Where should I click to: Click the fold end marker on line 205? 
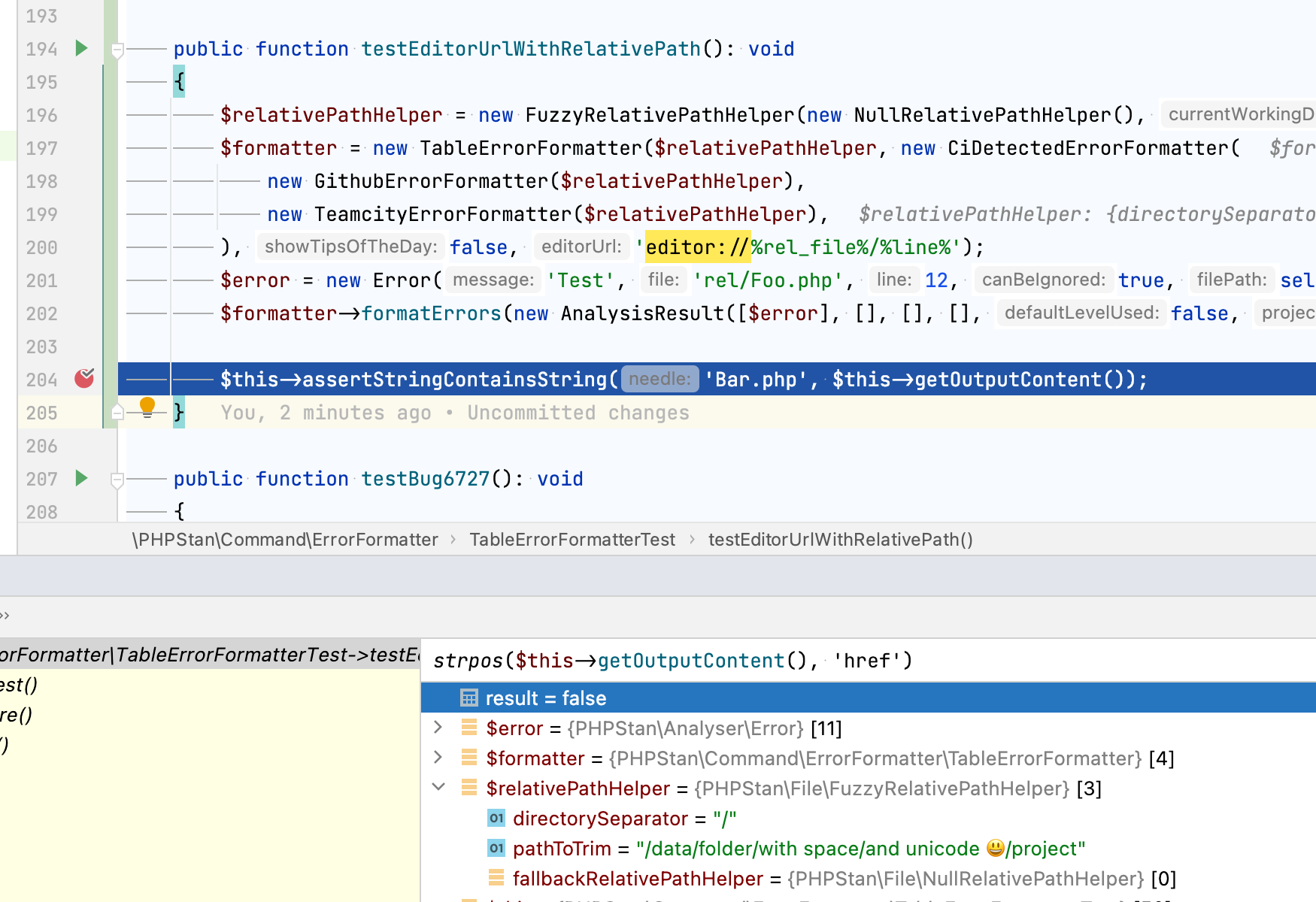(x=117, y=412)
